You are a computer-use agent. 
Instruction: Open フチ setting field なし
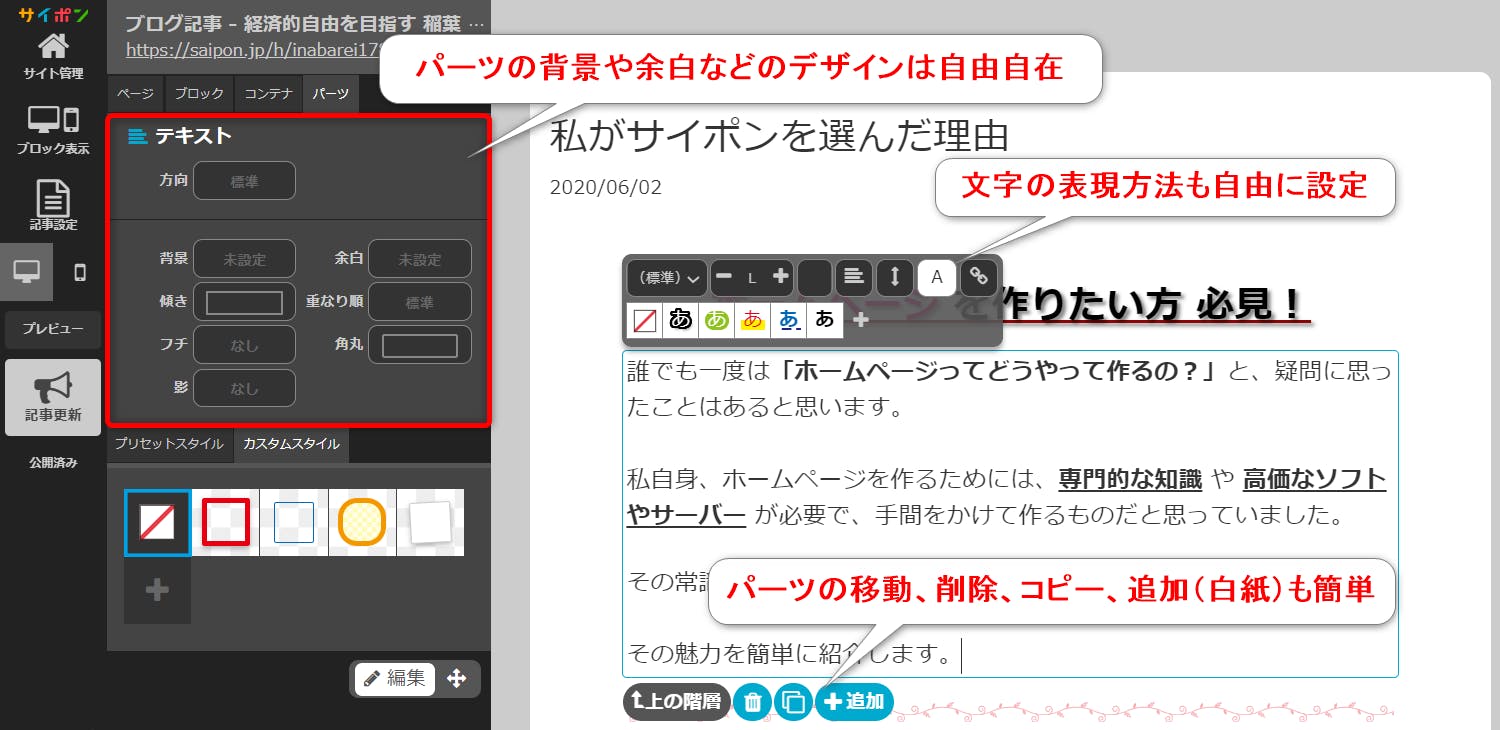(244, 345)
